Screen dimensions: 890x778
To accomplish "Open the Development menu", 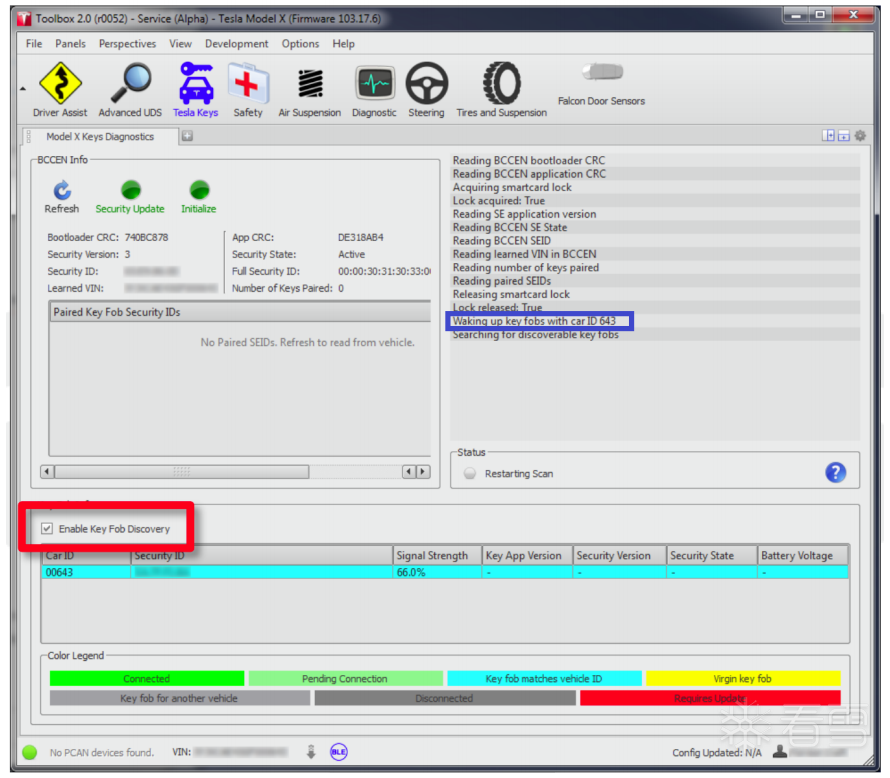I will point(237,44).
